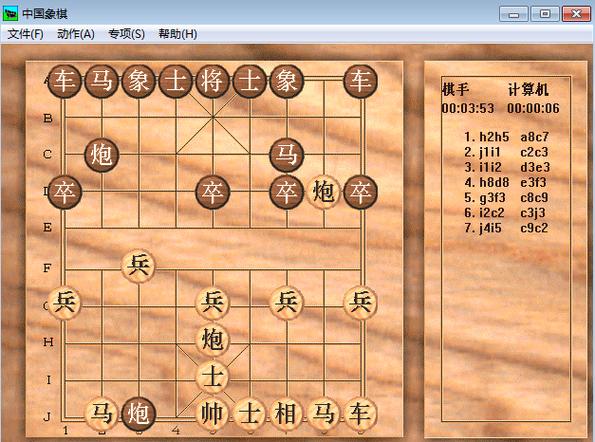Click the reply move d3e3

coord(535,167)
